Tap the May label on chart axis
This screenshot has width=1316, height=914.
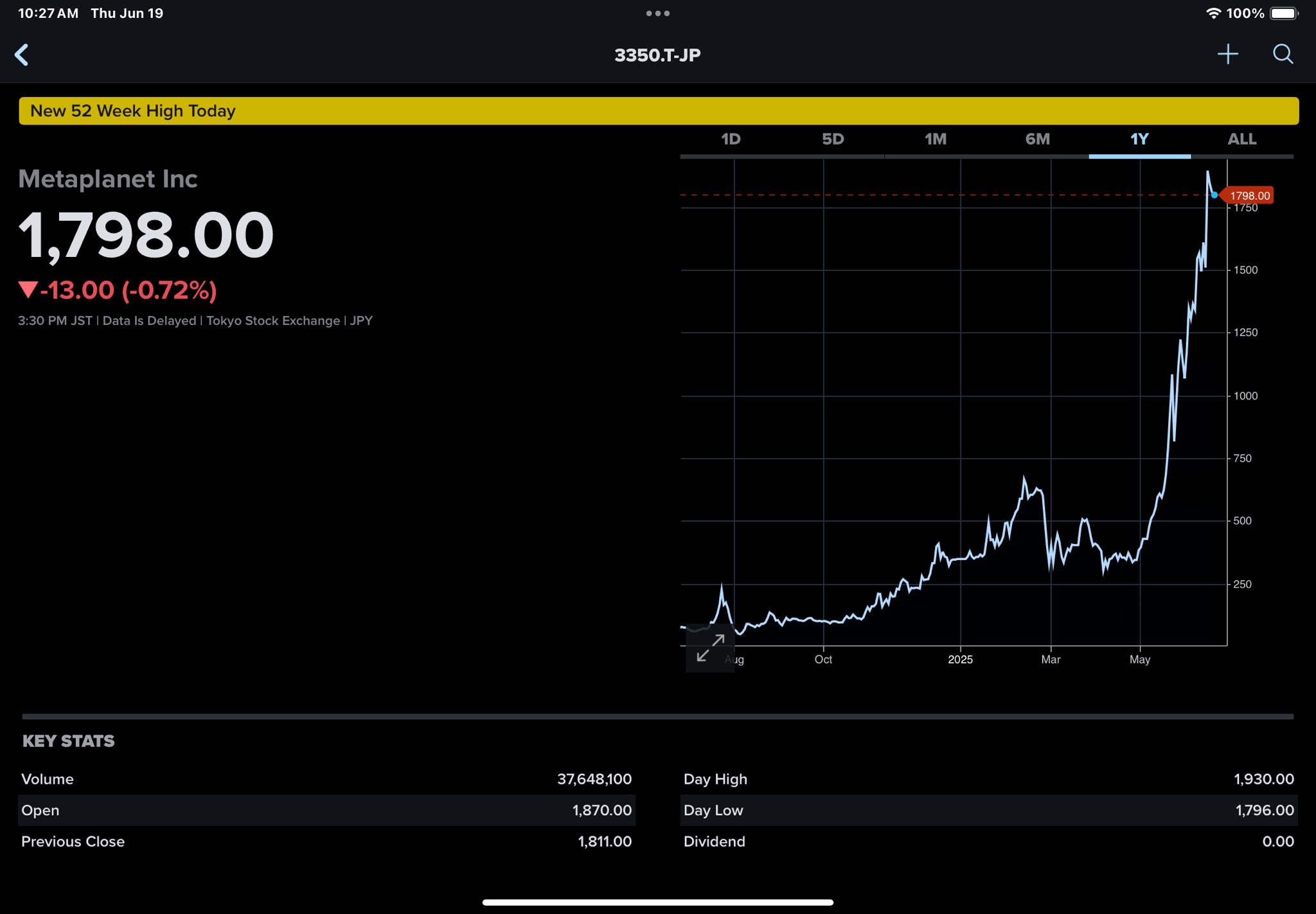[x=1140, y=660]
